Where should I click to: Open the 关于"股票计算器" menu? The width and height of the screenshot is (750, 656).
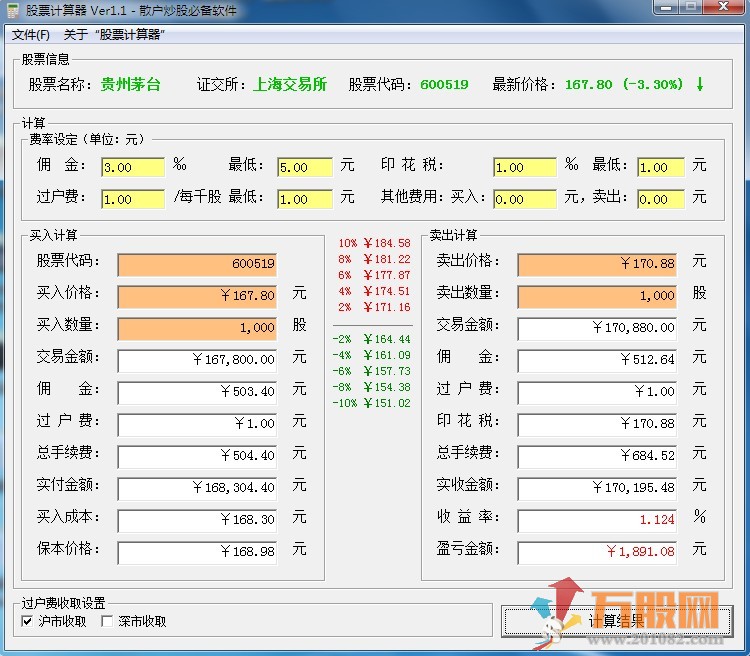[x=114, y=35]
